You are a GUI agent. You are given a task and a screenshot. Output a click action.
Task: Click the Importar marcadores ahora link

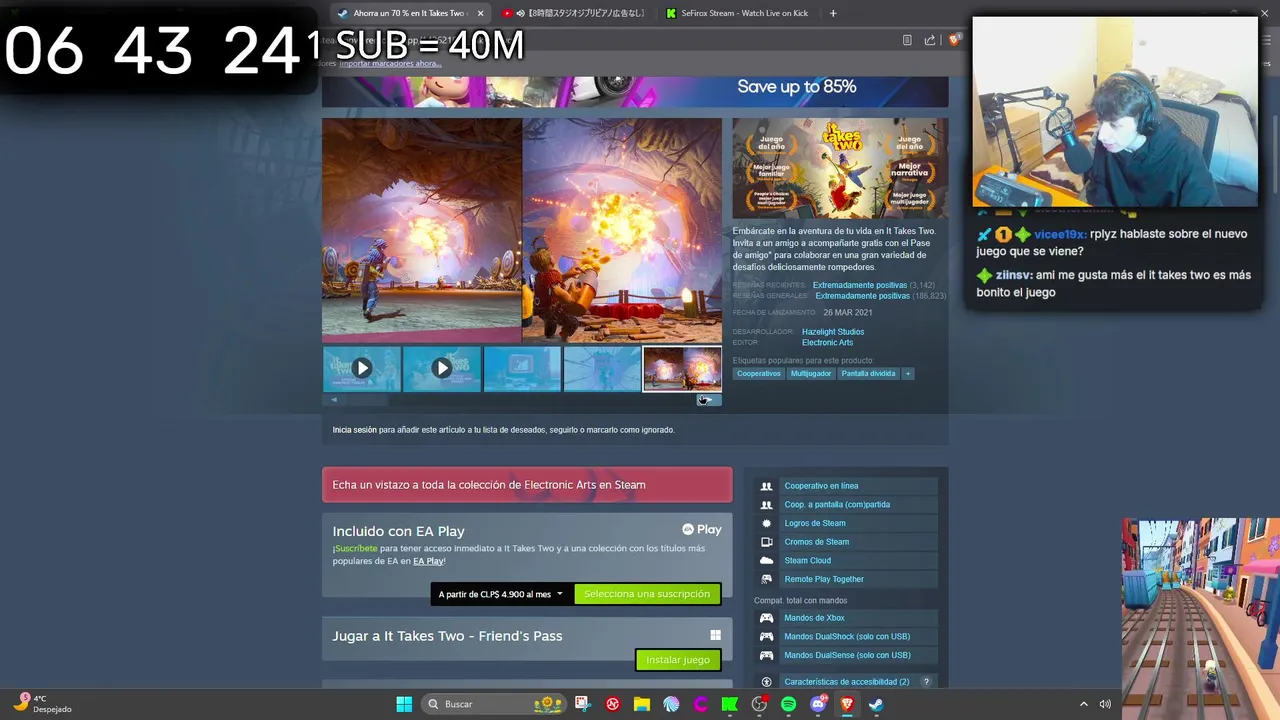click(x=390, y=63)
